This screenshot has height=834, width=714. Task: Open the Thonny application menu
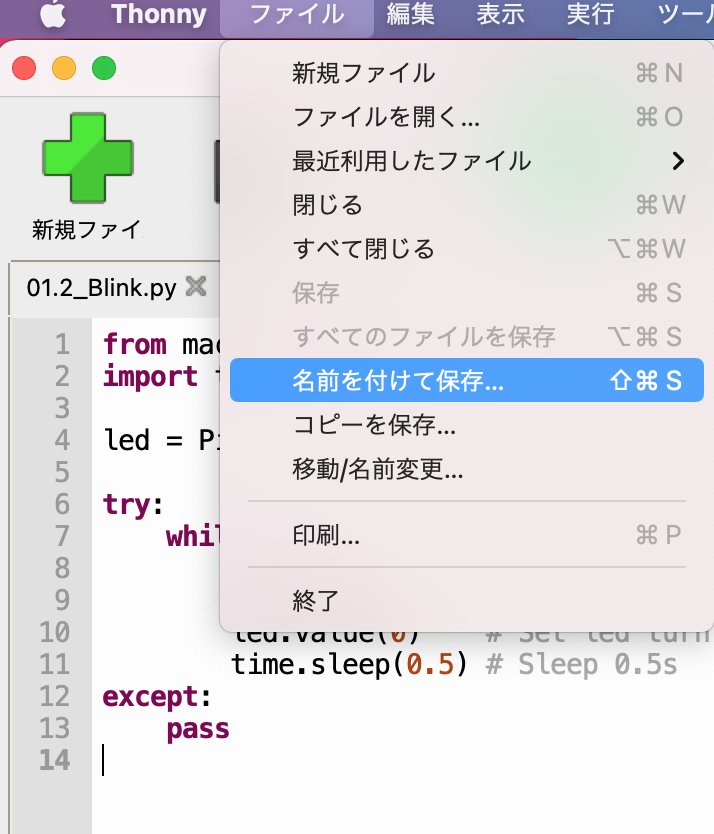point(159,14)
